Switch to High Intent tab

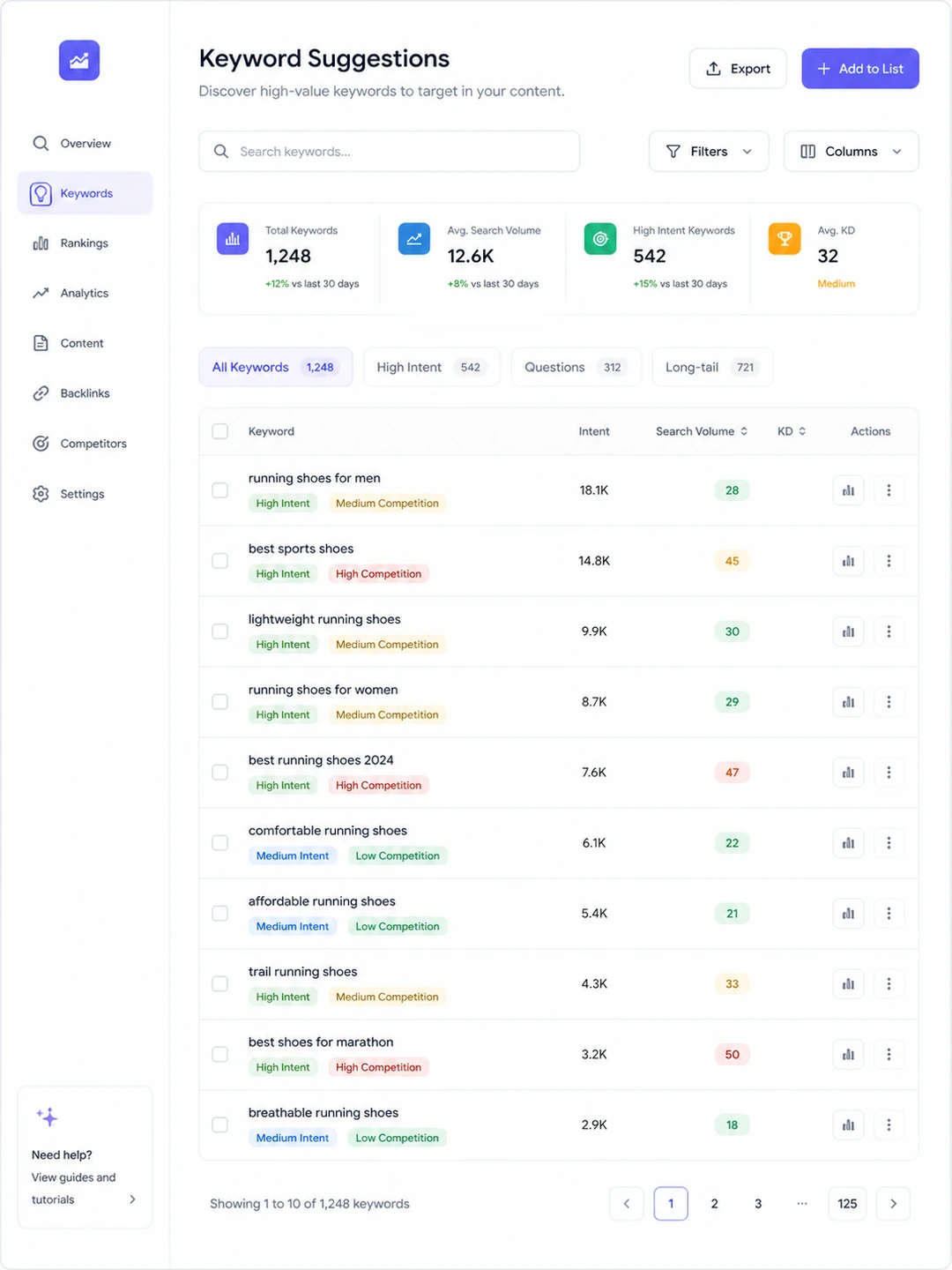pyautogui.click(x=432, y=367)
